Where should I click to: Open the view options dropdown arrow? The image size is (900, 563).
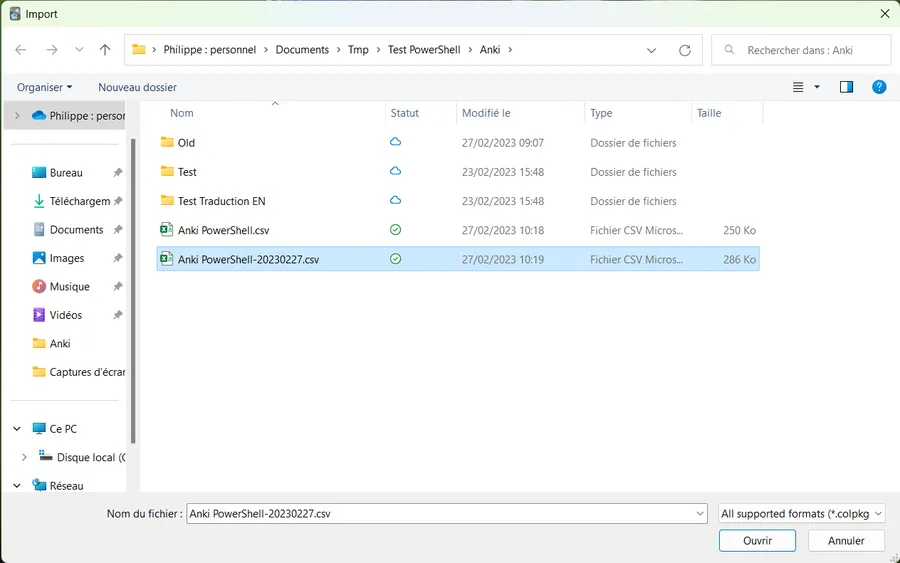[817, 87]
